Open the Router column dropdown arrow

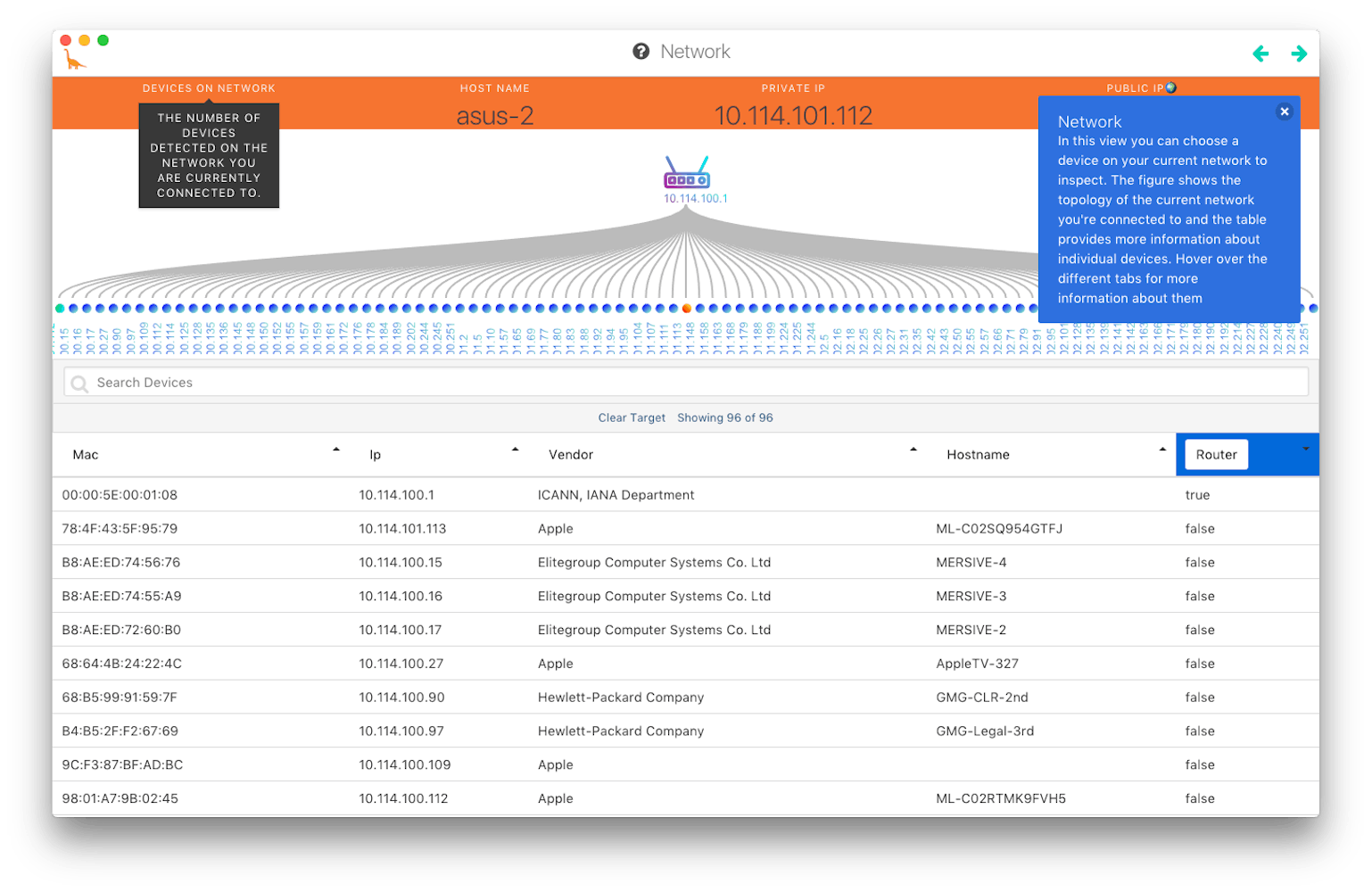[x=1306, y=449]
